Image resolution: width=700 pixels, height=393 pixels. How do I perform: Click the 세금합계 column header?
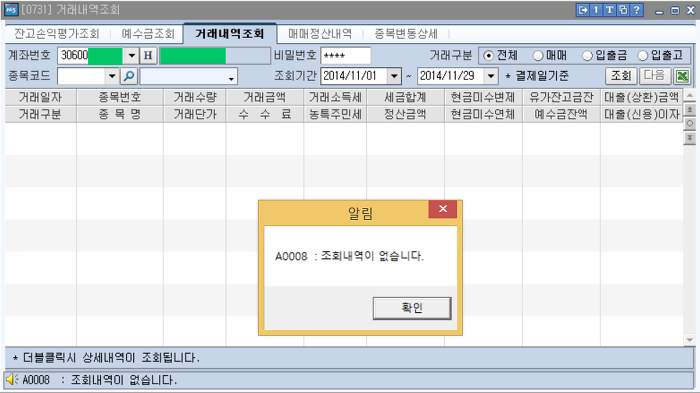tap(405, 97)
